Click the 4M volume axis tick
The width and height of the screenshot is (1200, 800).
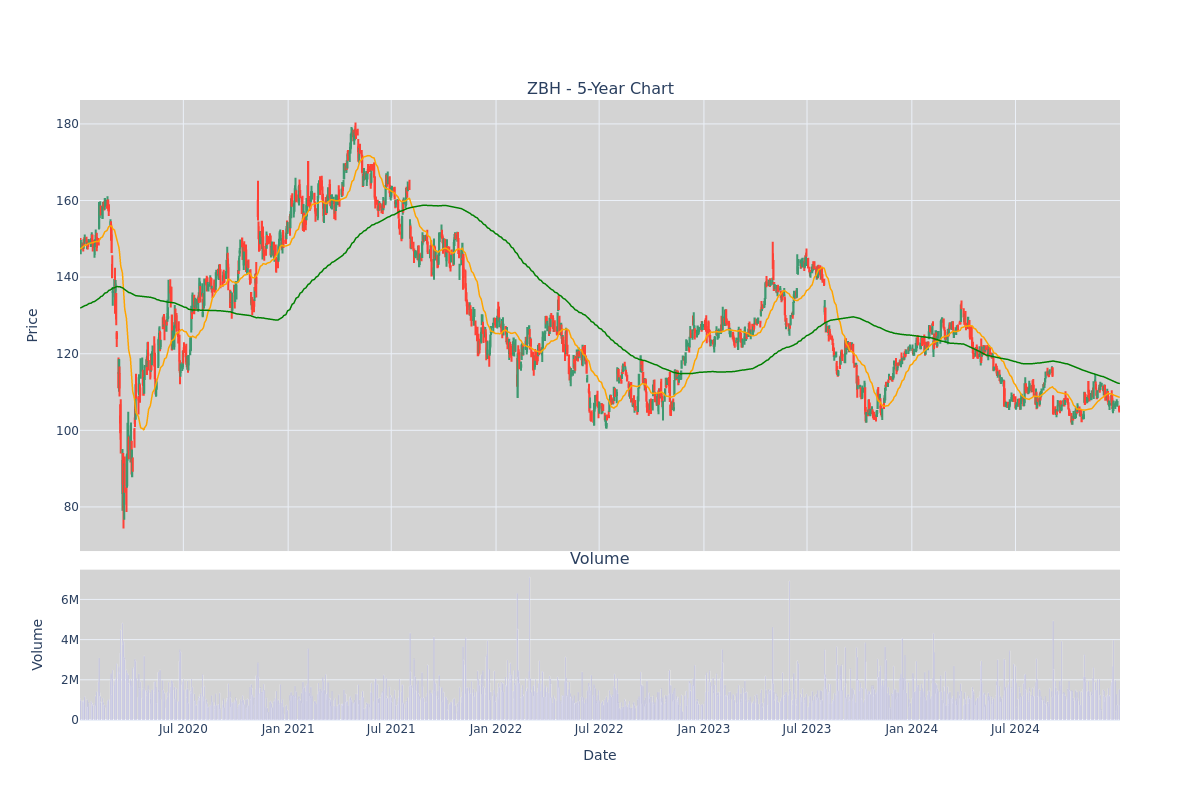pyautogui.click(x=70, y=640)
